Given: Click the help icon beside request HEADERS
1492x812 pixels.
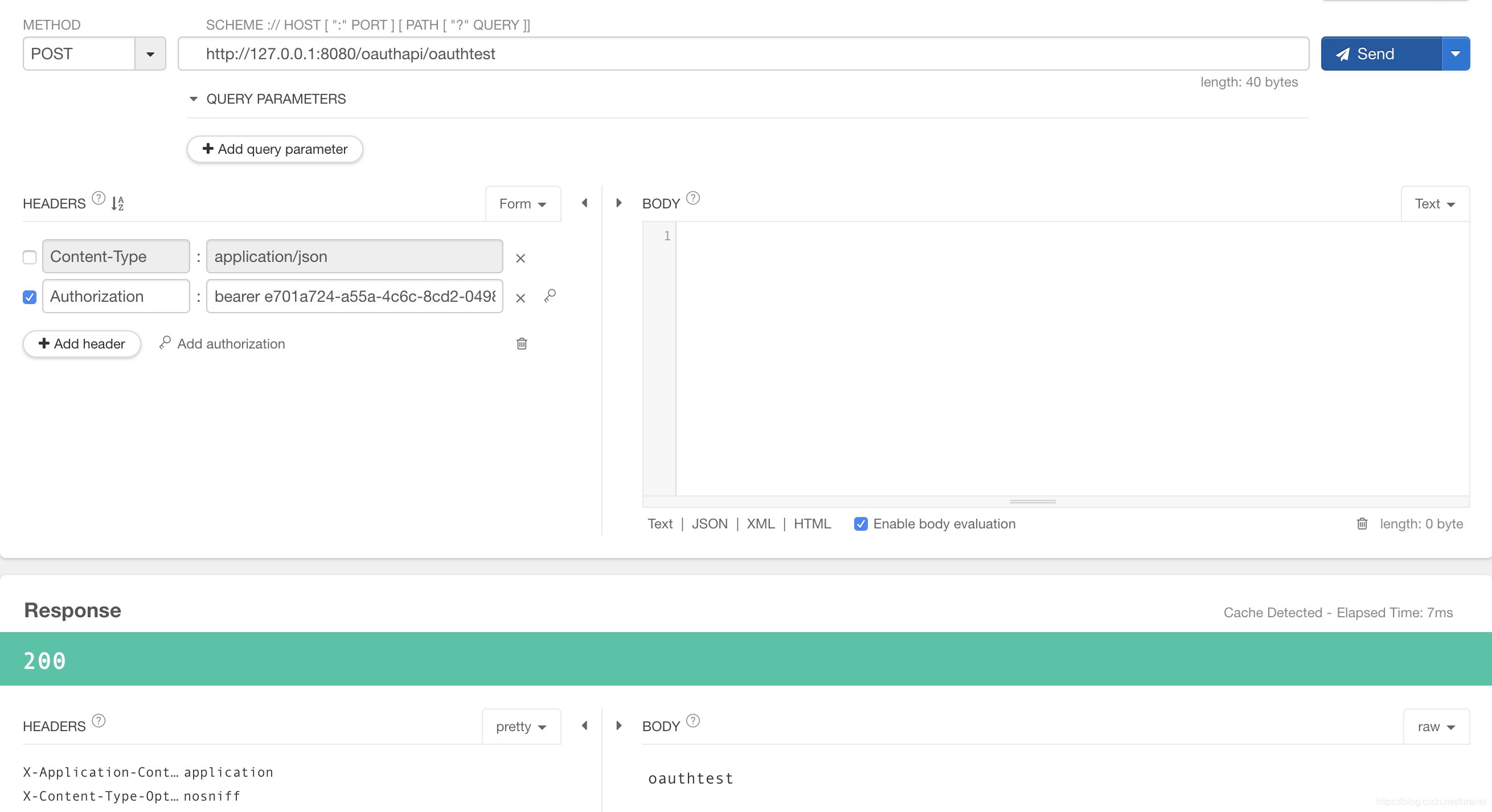Looking at the screenshot, I should (99, 199).
